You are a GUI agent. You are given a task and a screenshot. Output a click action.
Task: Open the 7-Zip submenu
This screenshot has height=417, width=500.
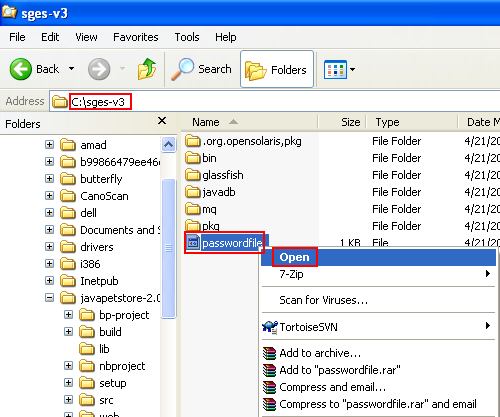point(378,274)
